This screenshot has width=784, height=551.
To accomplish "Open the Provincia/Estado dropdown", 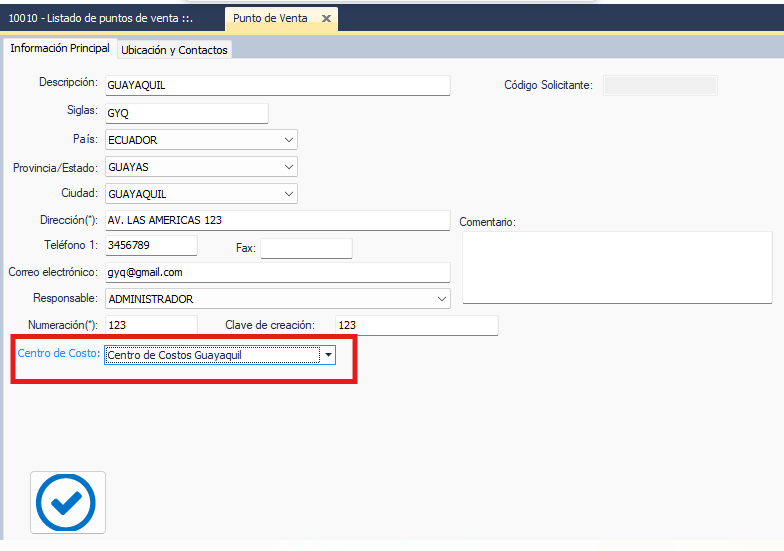I will 289,167.
